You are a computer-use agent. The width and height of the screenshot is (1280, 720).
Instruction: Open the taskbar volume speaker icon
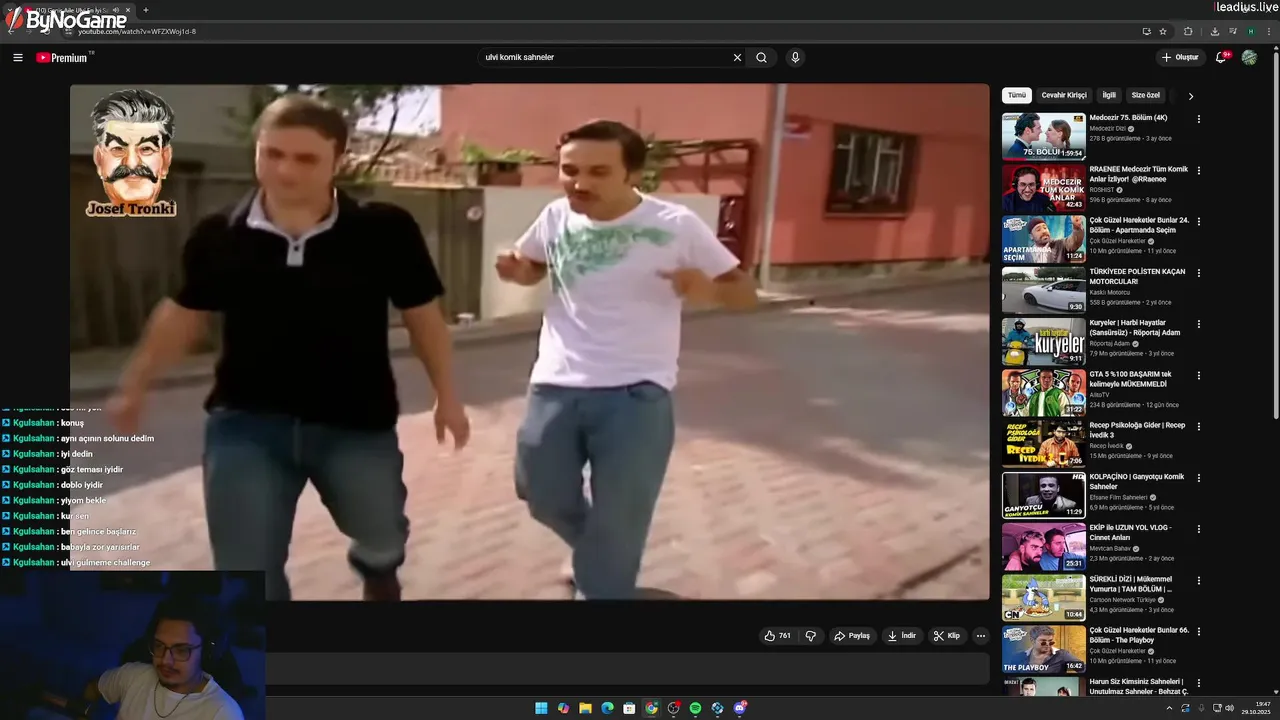[1229, 708]
